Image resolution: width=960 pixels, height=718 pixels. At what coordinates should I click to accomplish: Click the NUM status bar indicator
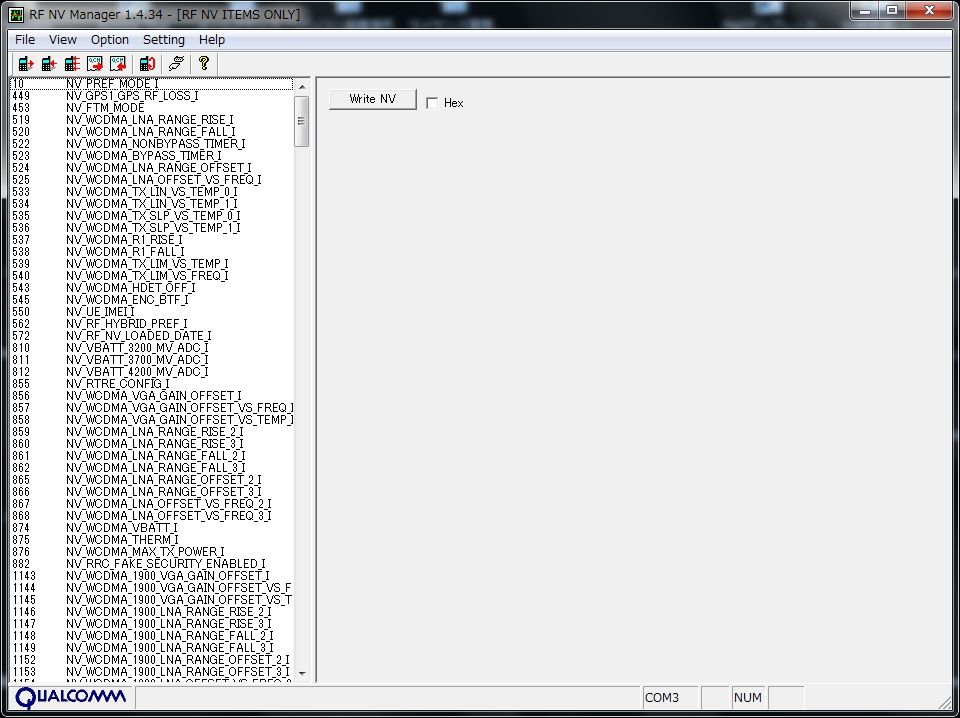point(748,698)
